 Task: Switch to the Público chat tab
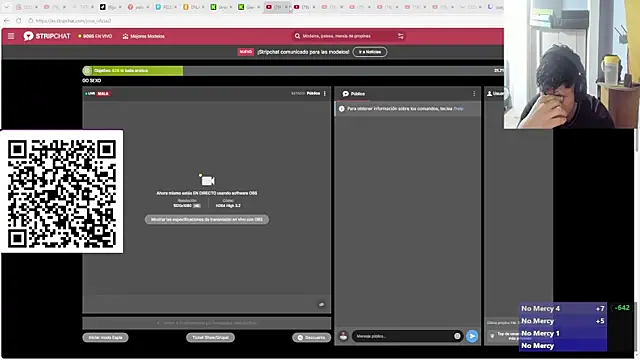[x=353, y=94]
